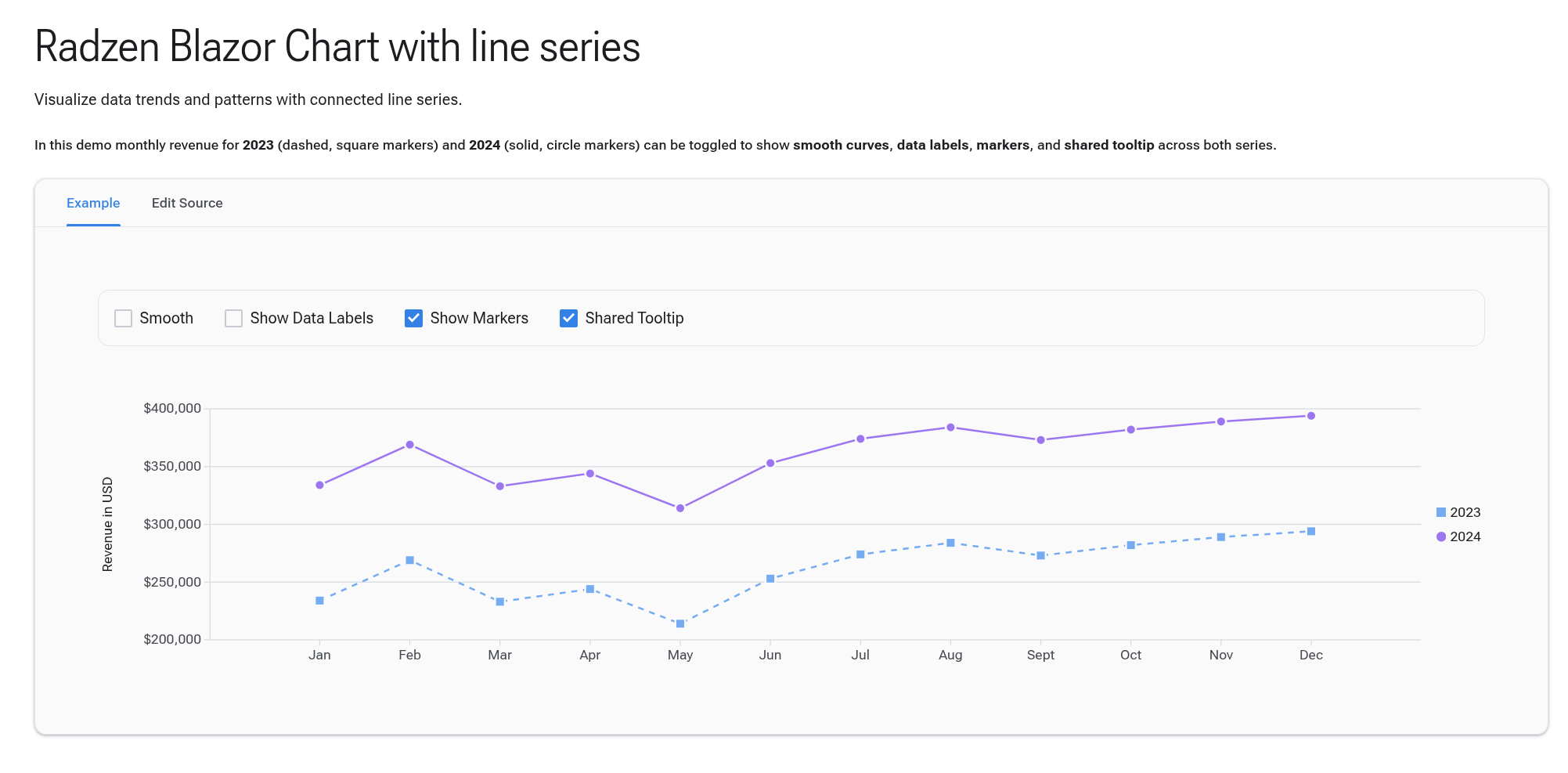1568x773 pixels.
Task: Uncheck the Show Markers checkbox
Action: click(x=413, y=318)
